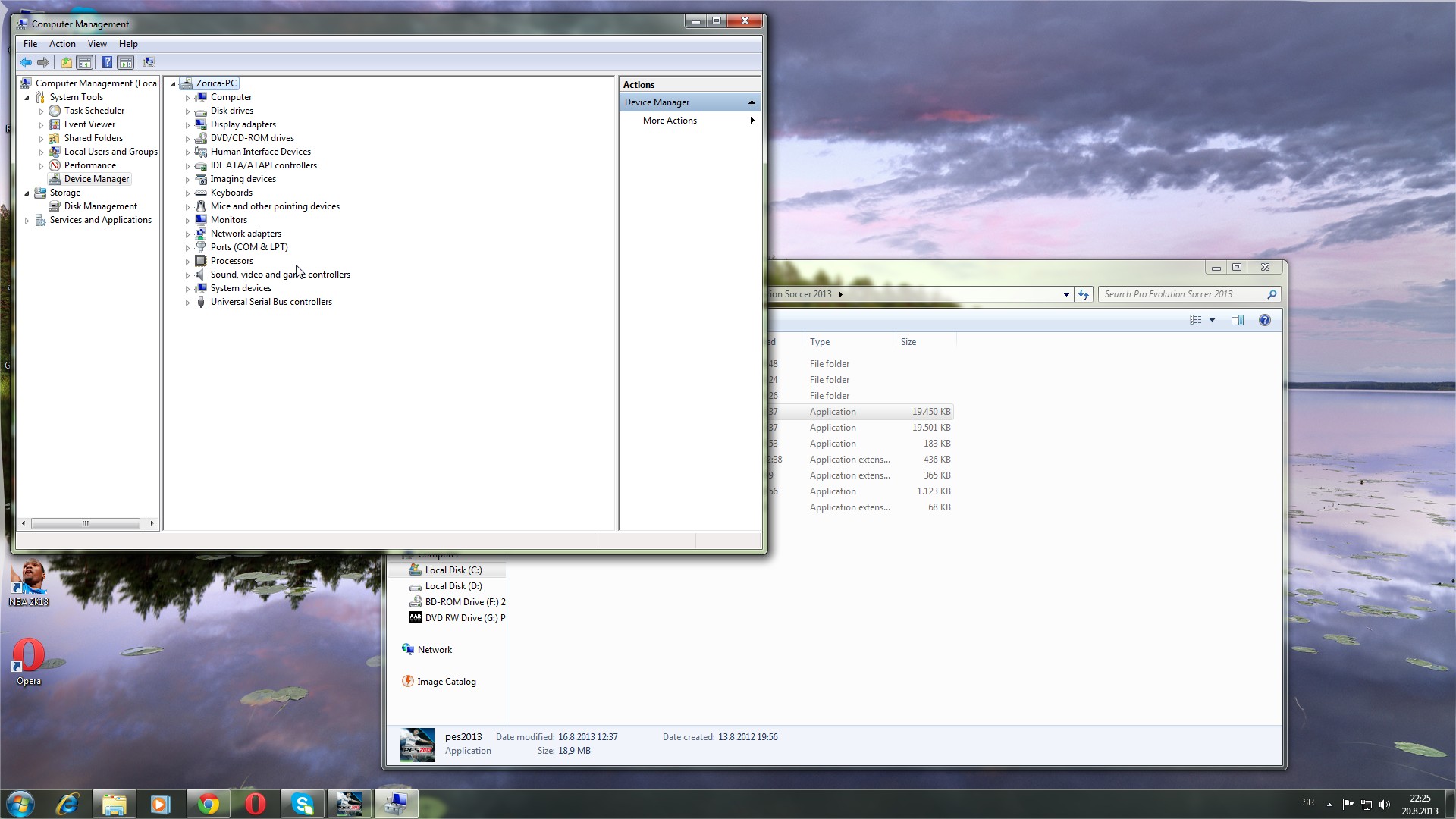Expand Services and Applications node
The height and width of the screenshot is (819, 1456).
coord(27,221)
